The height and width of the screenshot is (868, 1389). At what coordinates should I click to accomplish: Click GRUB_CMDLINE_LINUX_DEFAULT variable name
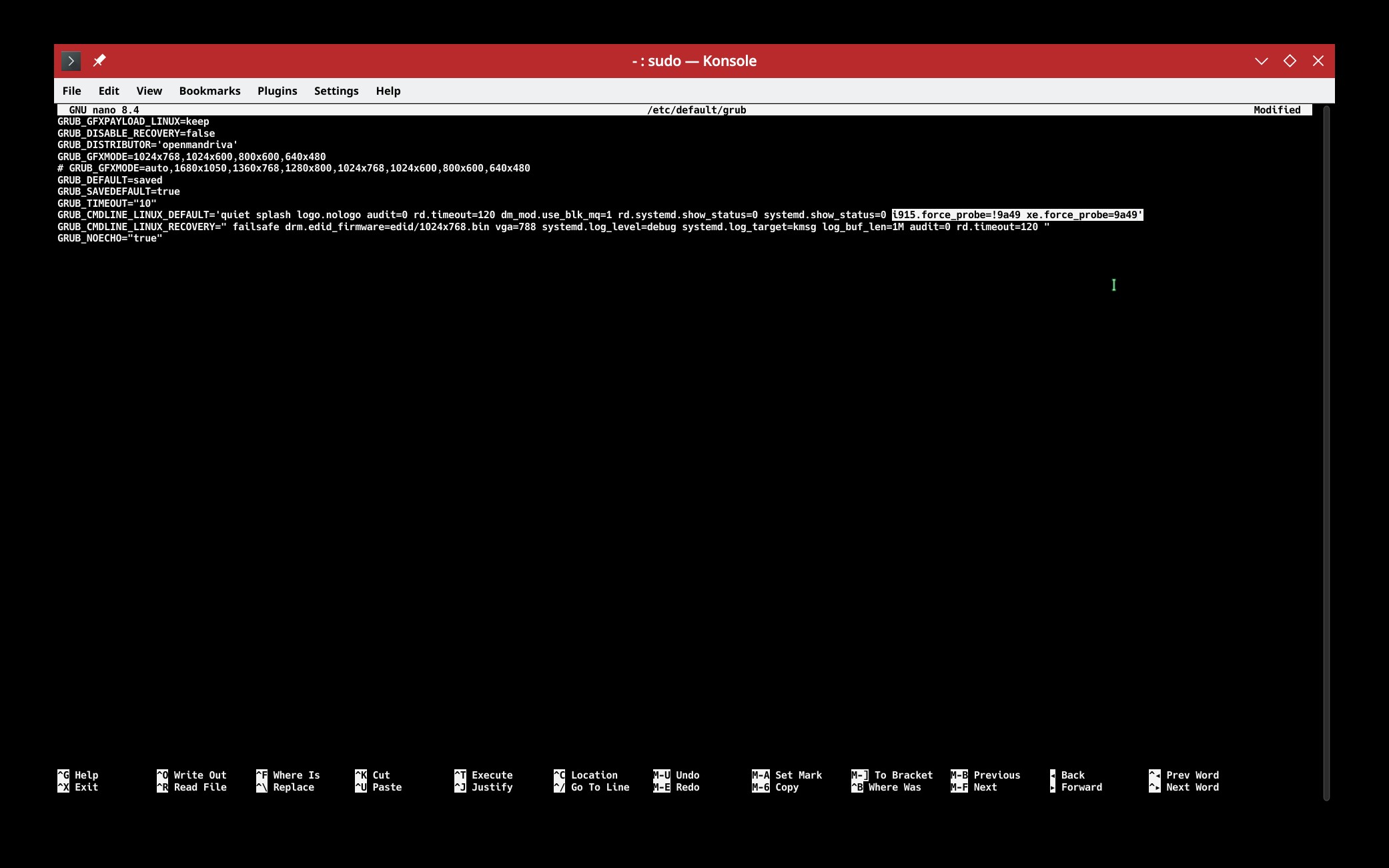pyautogui.click(x=133, y=215)
